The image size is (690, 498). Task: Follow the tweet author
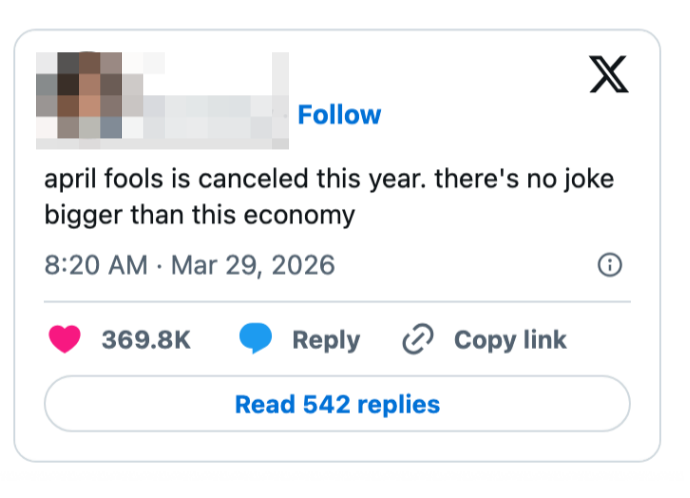339,115
